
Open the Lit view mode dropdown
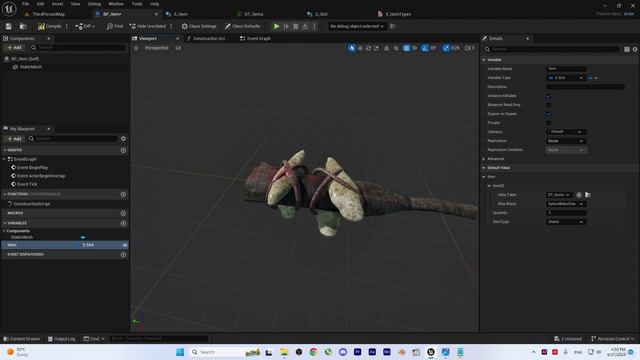point(178,48)
